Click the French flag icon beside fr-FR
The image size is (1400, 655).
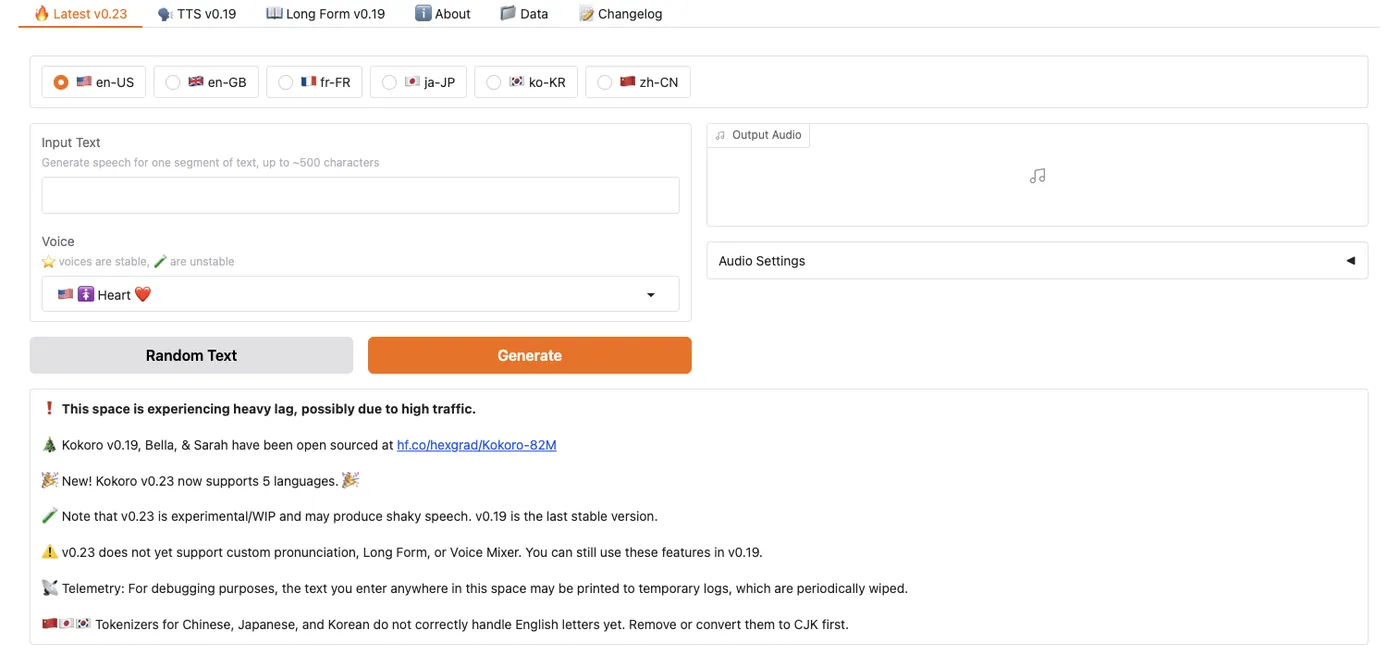pyautogui.click(x=308, y=82)
